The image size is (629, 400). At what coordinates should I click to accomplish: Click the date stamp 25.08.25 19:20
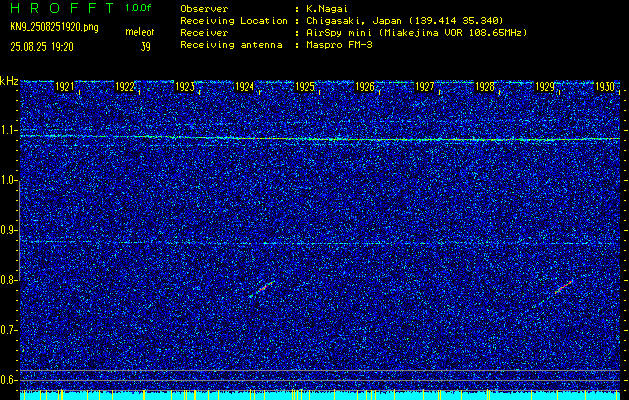pos(42,47)
